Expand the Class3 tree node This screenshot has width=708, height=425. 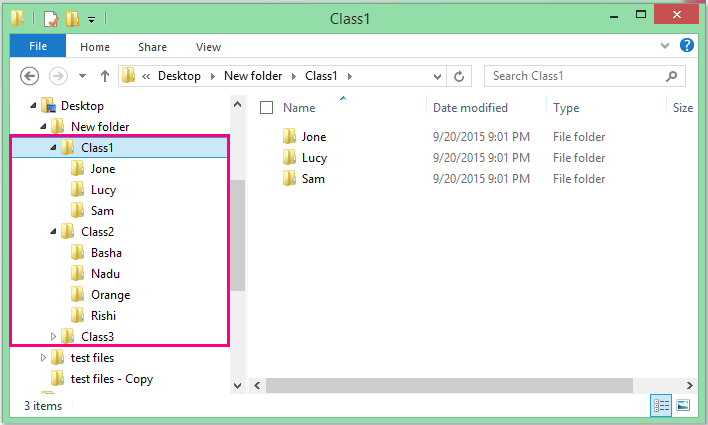53,337
